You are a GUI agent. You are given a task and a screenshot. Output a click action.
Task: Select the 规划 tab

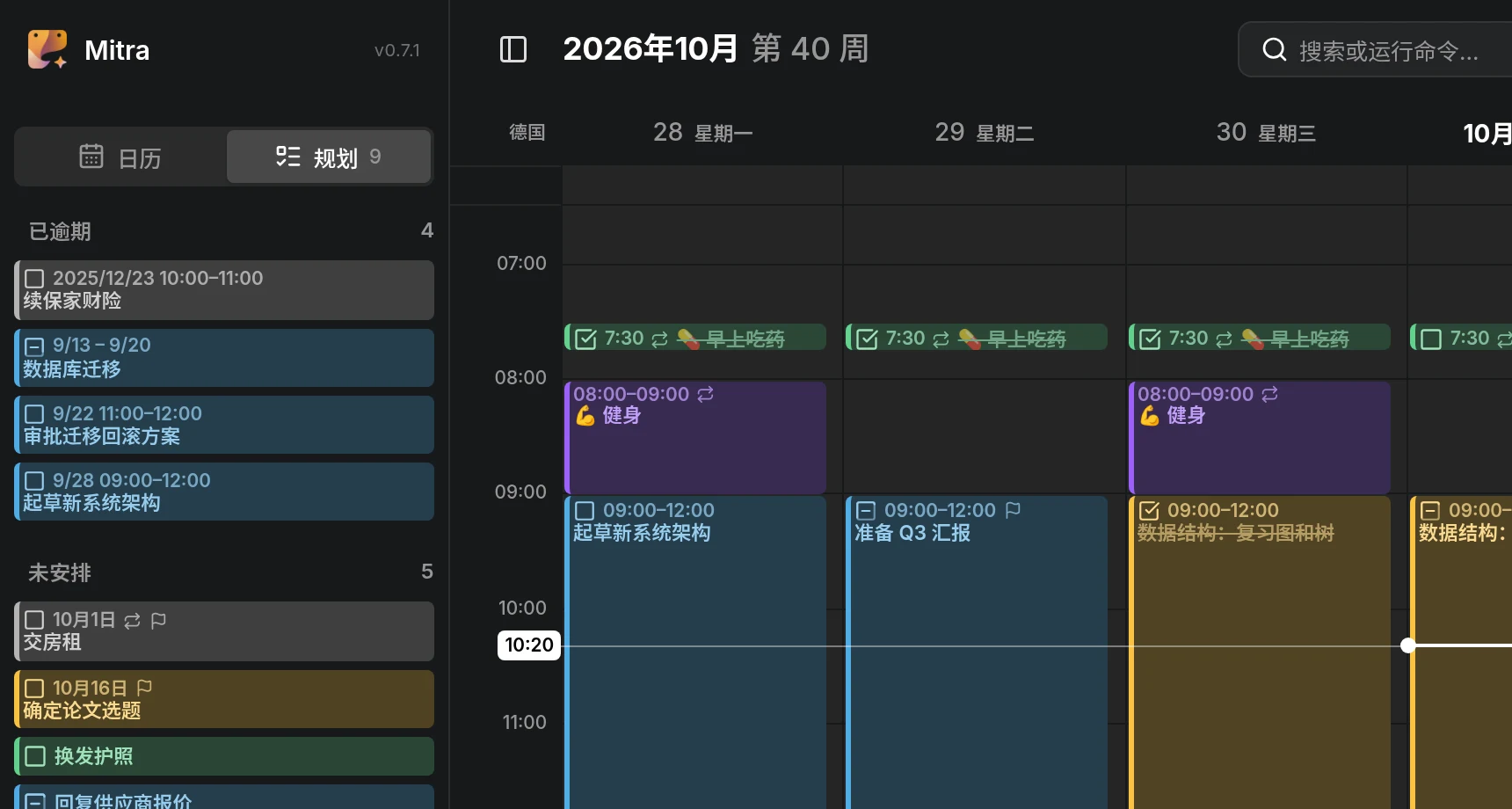click(329, 157)
